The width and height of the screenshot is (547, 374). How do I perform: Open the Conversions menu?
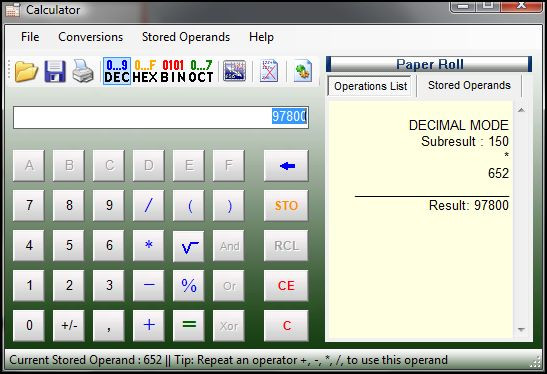[x=91, y=37]
